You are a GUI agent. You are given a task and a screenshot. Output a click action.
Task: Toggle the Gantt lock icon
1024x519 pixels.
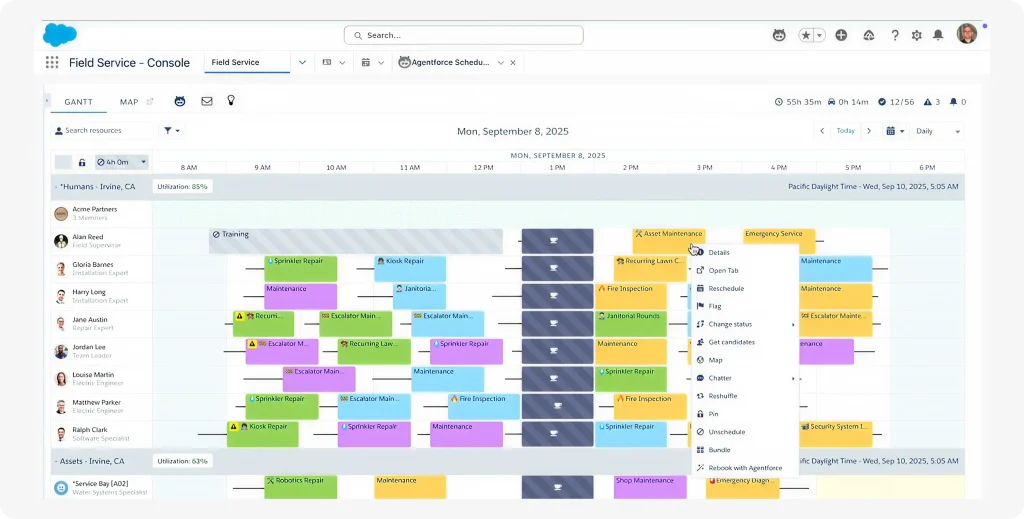82,163
